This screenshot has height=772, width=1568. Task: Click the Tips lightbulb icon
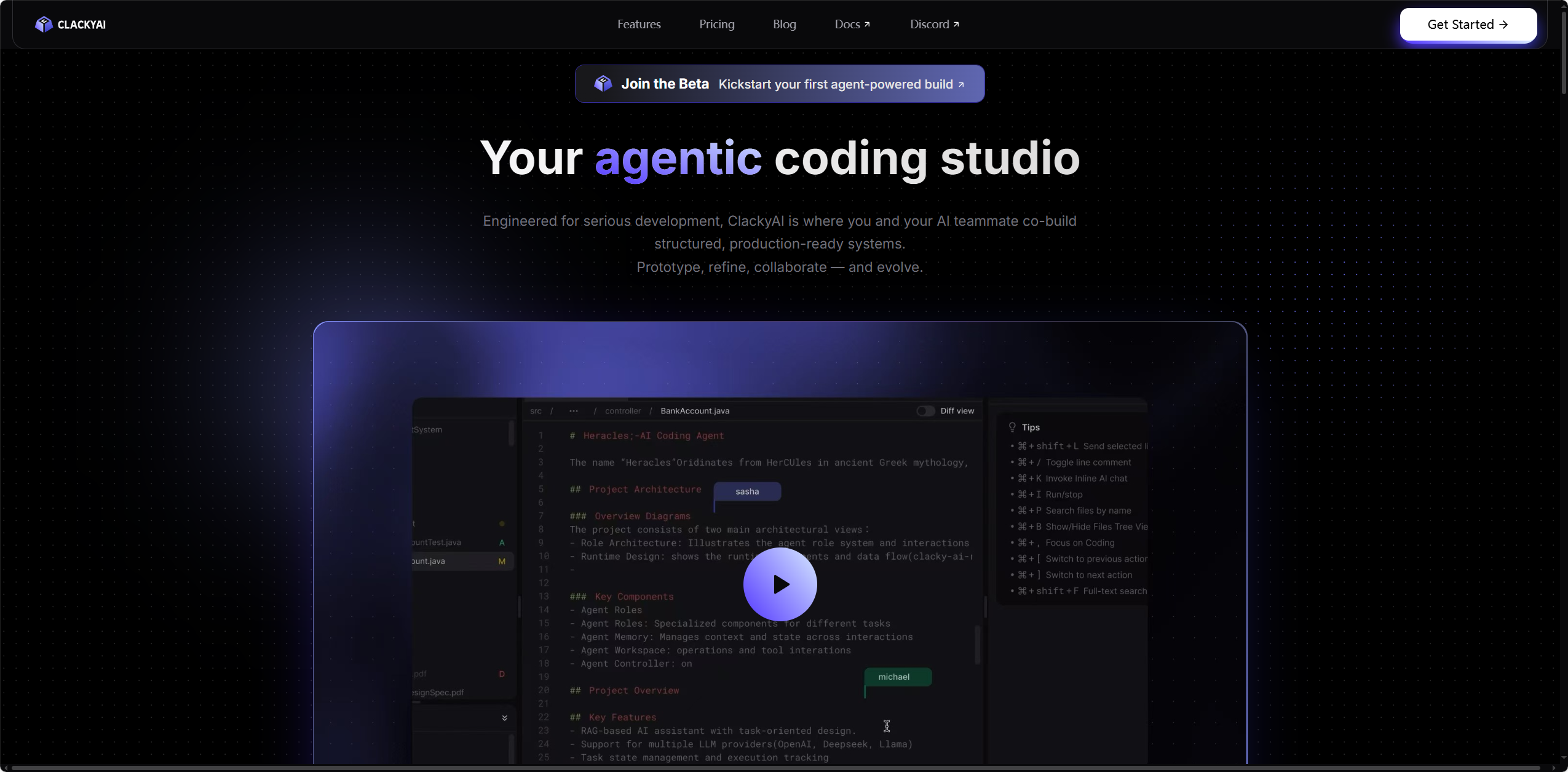pos(1012,427)
